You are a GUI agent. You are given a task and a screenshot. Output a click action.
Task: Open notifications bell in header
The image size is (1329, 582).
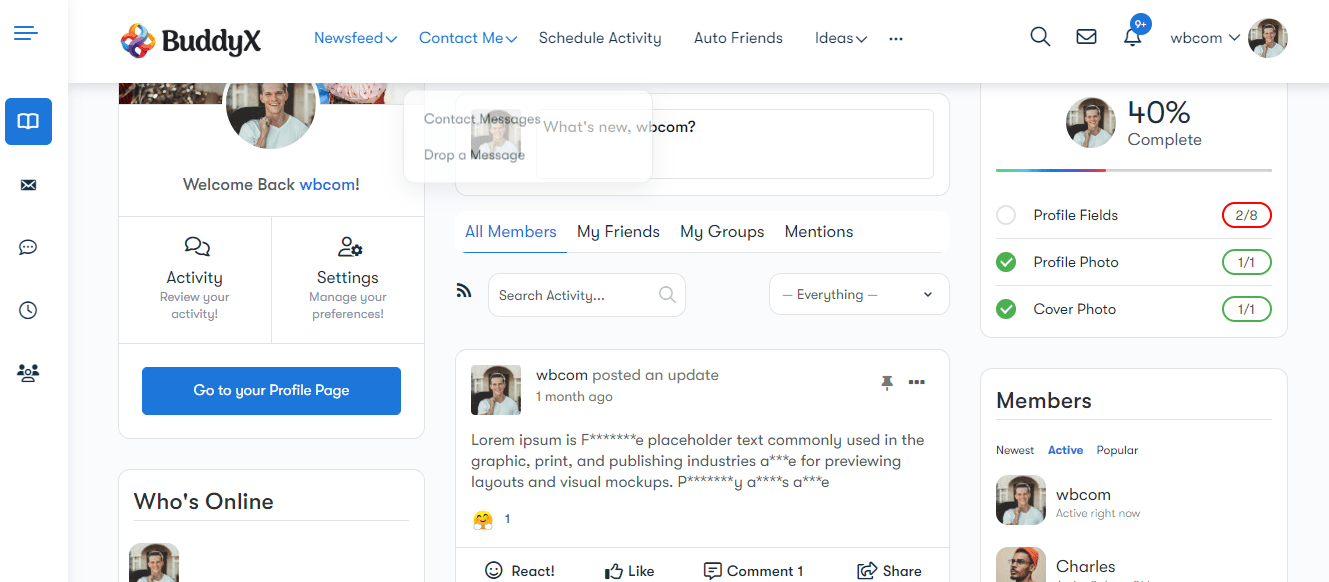pyautogui.click(x=1132, y=38)
